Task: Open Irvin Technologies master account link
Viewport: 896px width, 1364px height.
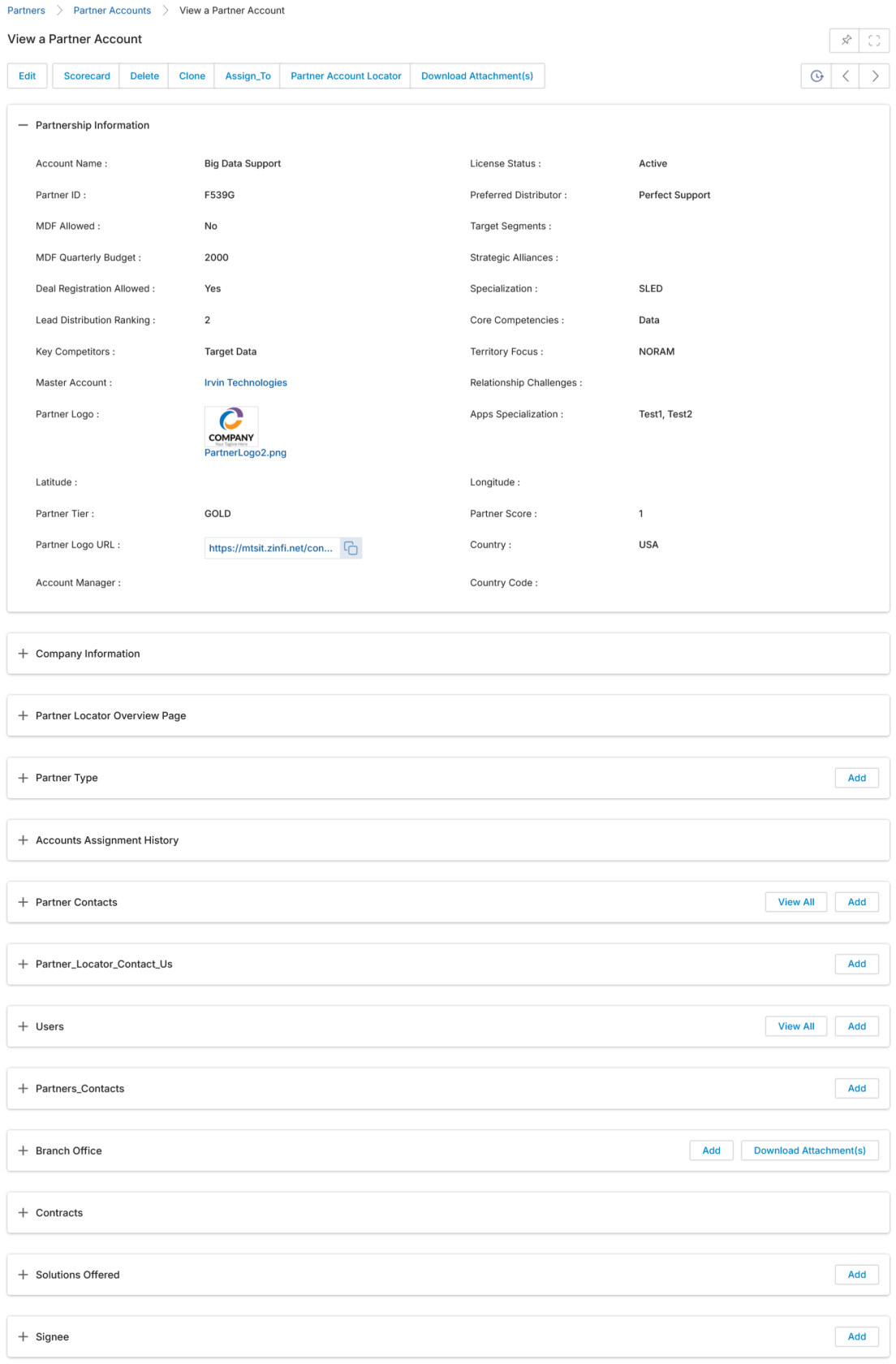Action: point(246,382)
